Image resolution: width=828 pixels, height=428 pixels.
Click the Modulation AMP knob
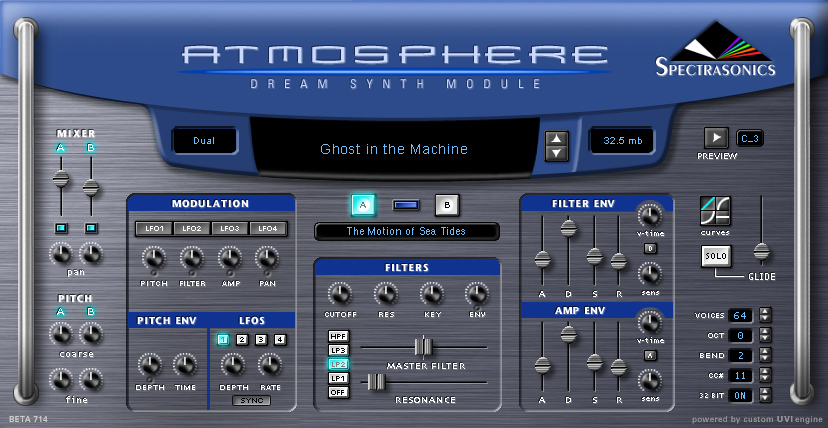pyautogui.click(x=230, y=258)
